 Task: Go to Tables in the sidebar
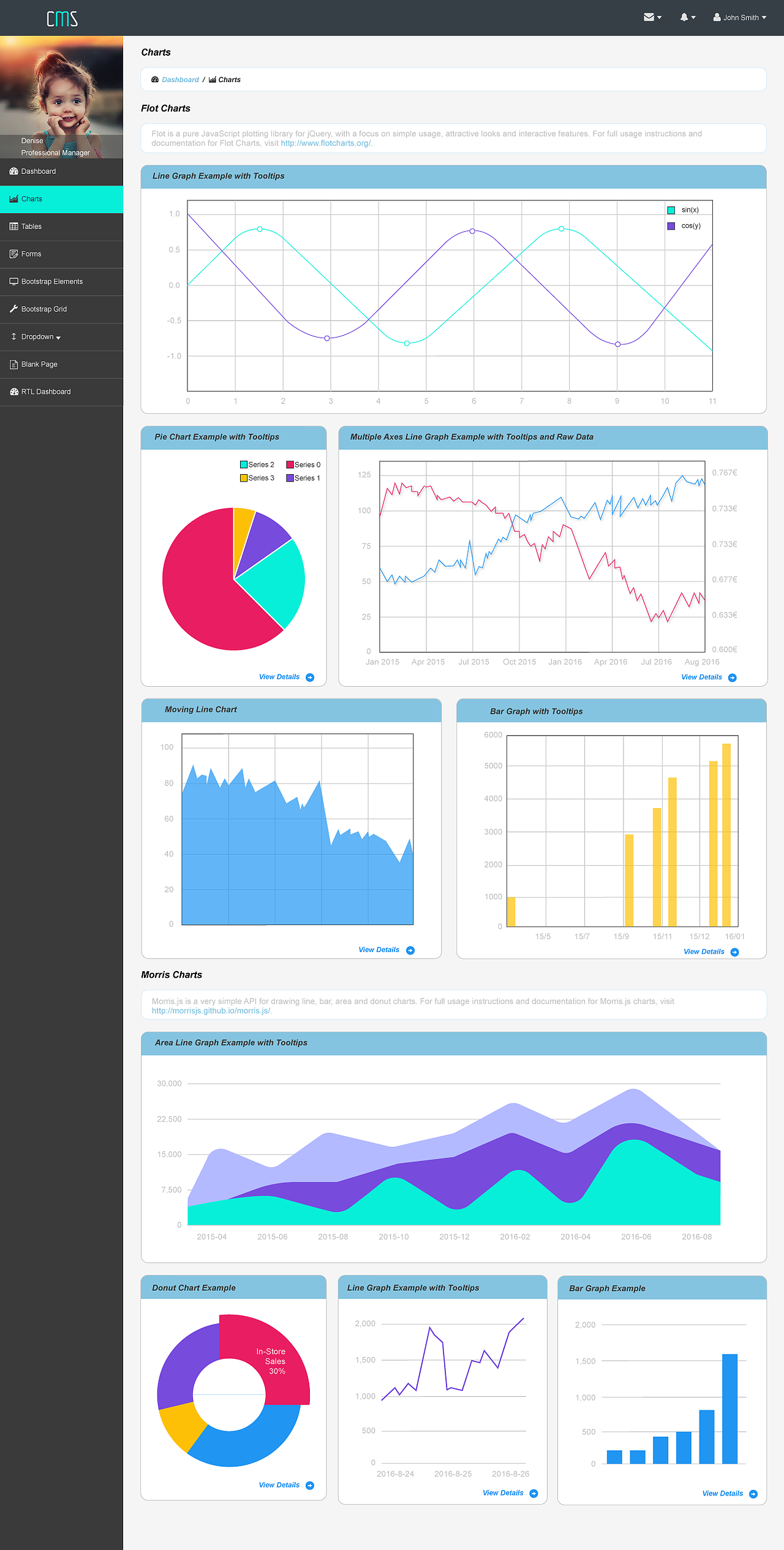[61, 227]
